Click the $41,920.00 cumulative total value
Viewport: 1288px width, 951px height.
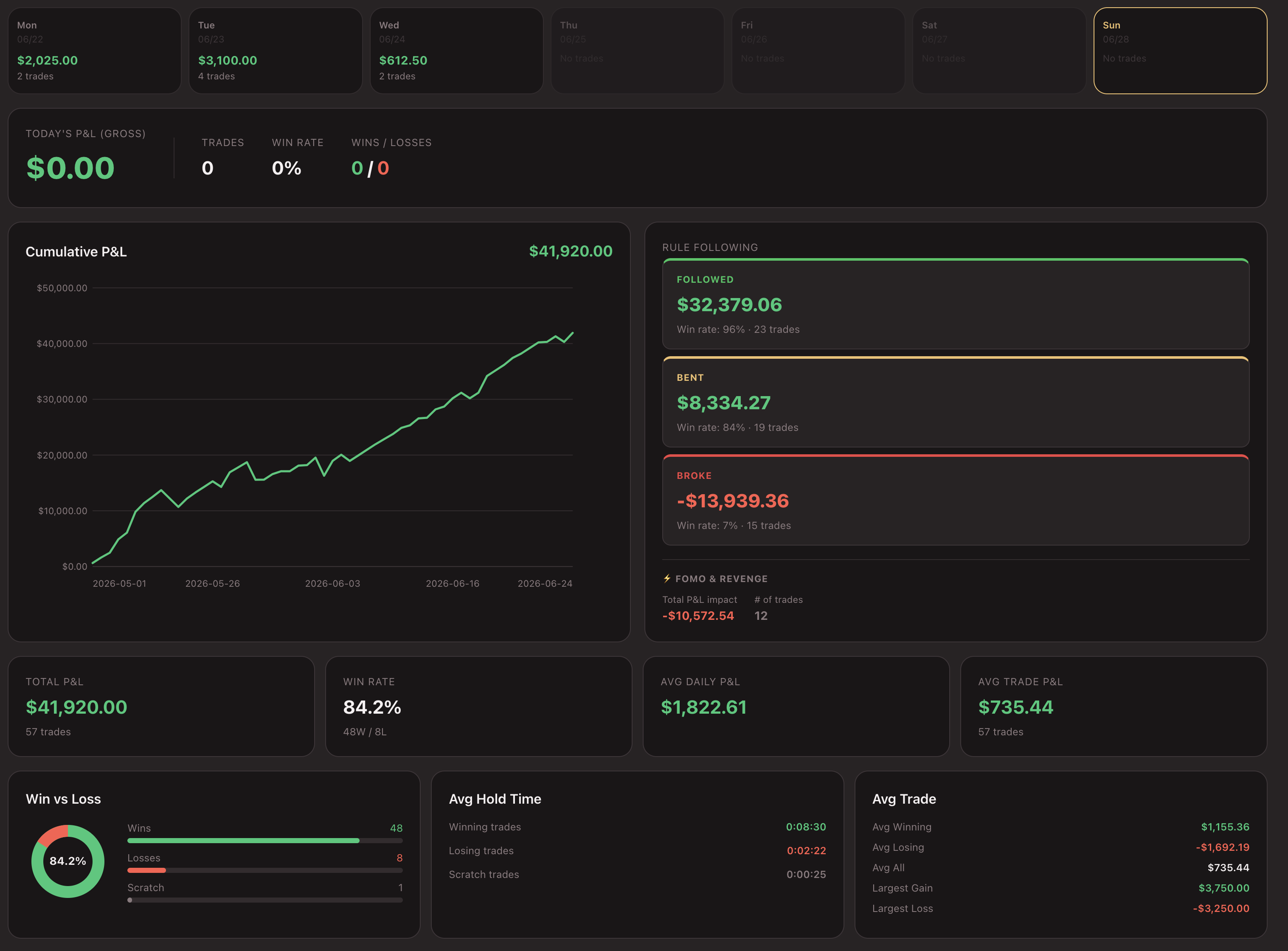click(x=571, y=251)
